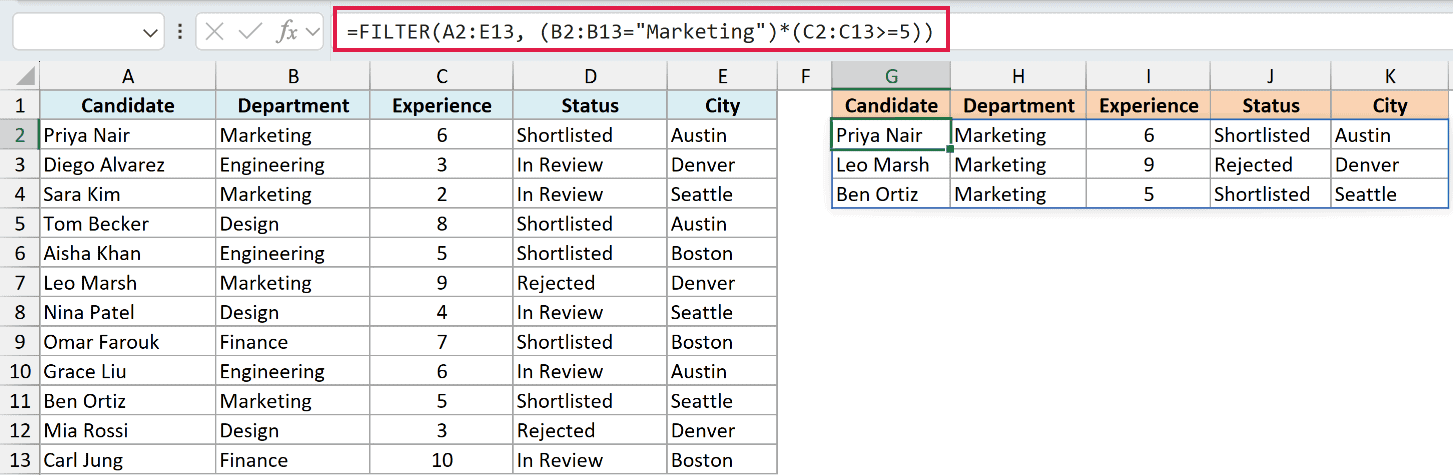Viewport: 1453px width, 475px height.
Task: Select cell Aisha Khan
Action: coord(127,253)
